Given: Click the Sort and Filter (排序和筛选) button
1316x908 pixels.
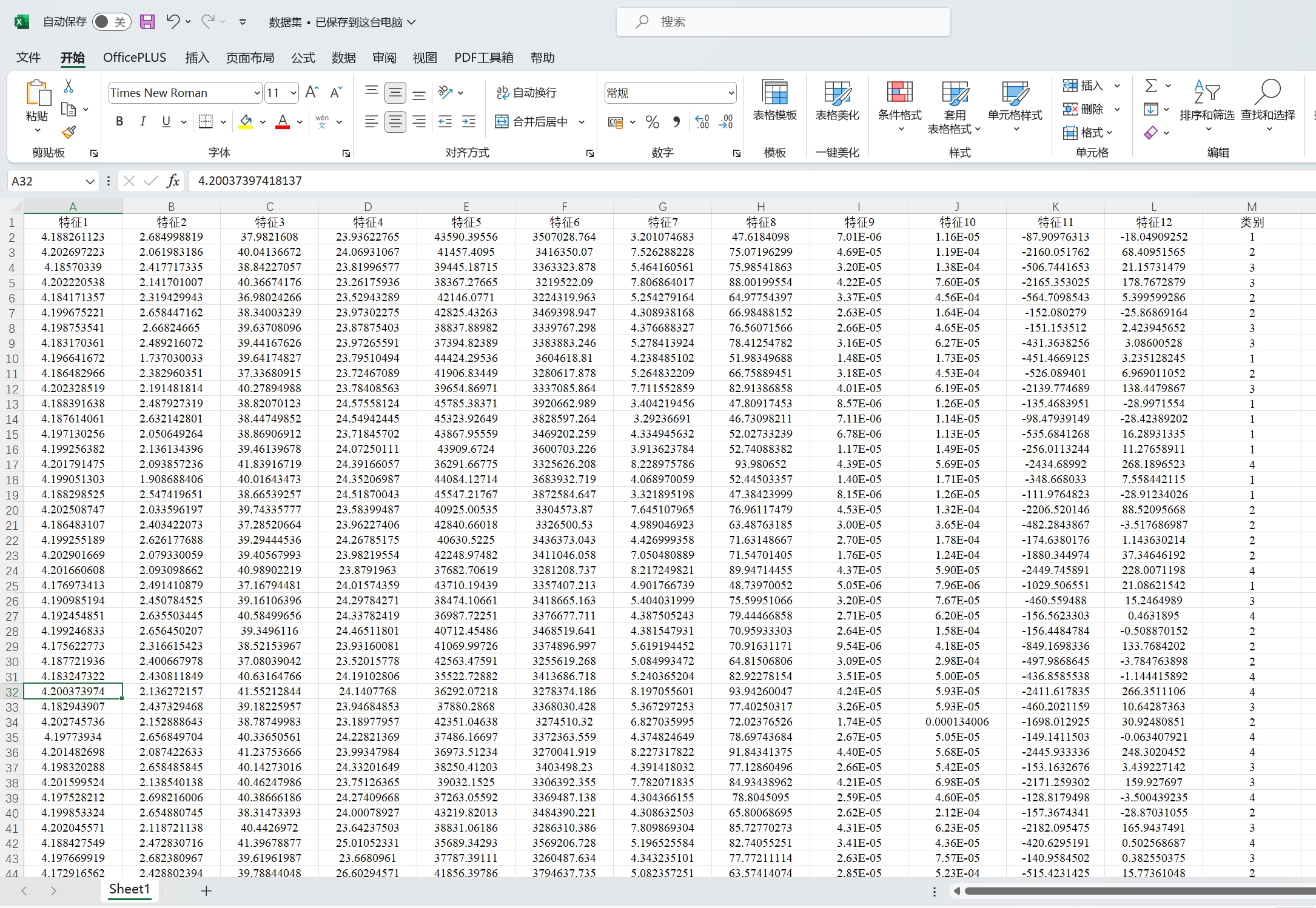Looking at the screenshot, I should pyautogui.click(x=1206, y=103).
